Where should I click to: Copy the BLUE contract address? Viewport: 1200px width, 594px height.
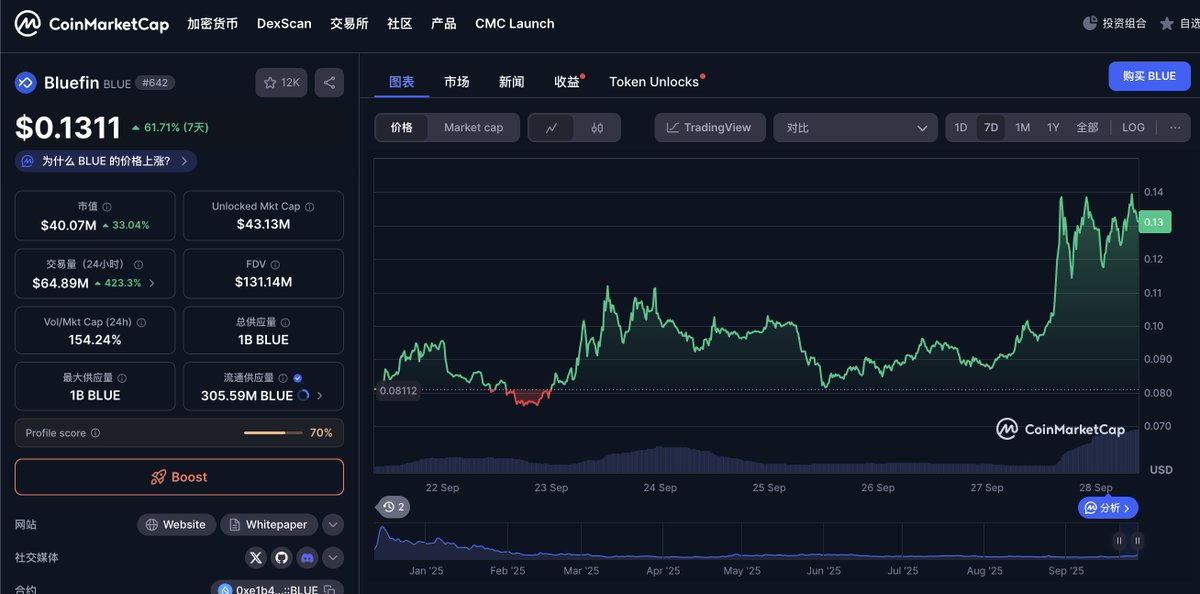329,589
